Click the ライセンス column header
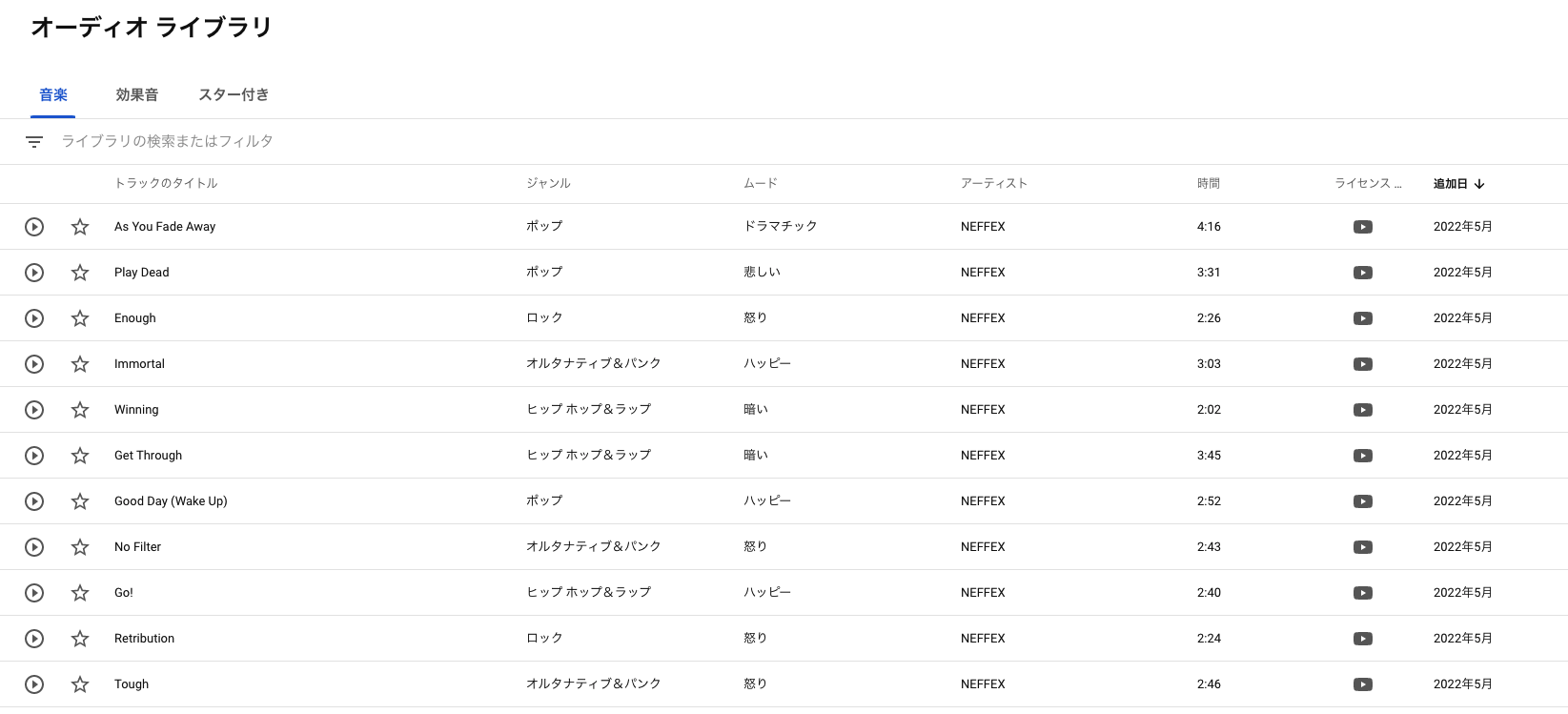1568x714 pixels. (x=1368, y=183)
